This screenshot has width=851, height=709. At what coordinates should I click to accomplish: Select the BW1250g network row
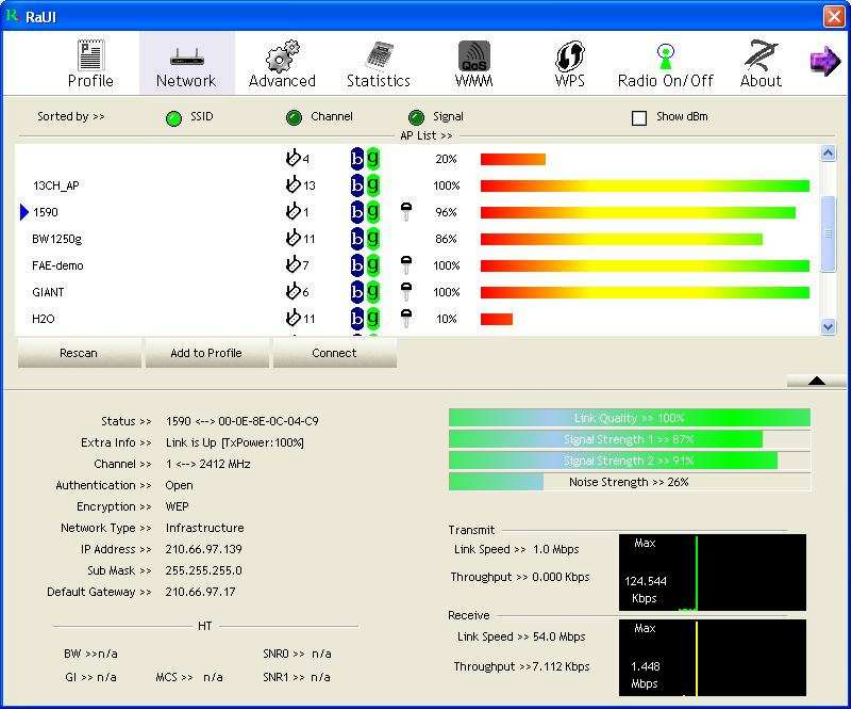point(417,238)
